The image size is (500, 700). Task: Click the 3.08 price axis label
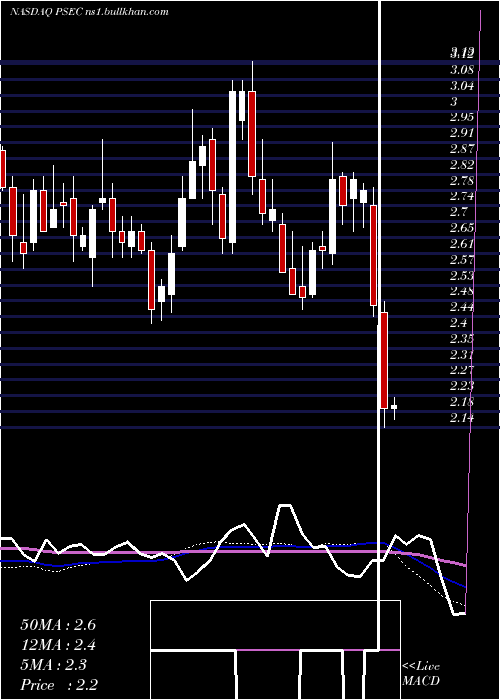(462, 70)
